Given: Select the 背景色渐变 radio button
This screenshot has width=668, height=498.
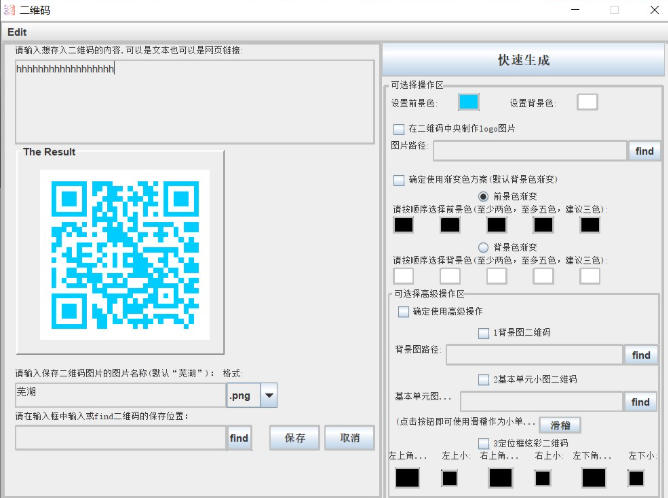Looking at the screenshot, I should (x=484, y=246).
